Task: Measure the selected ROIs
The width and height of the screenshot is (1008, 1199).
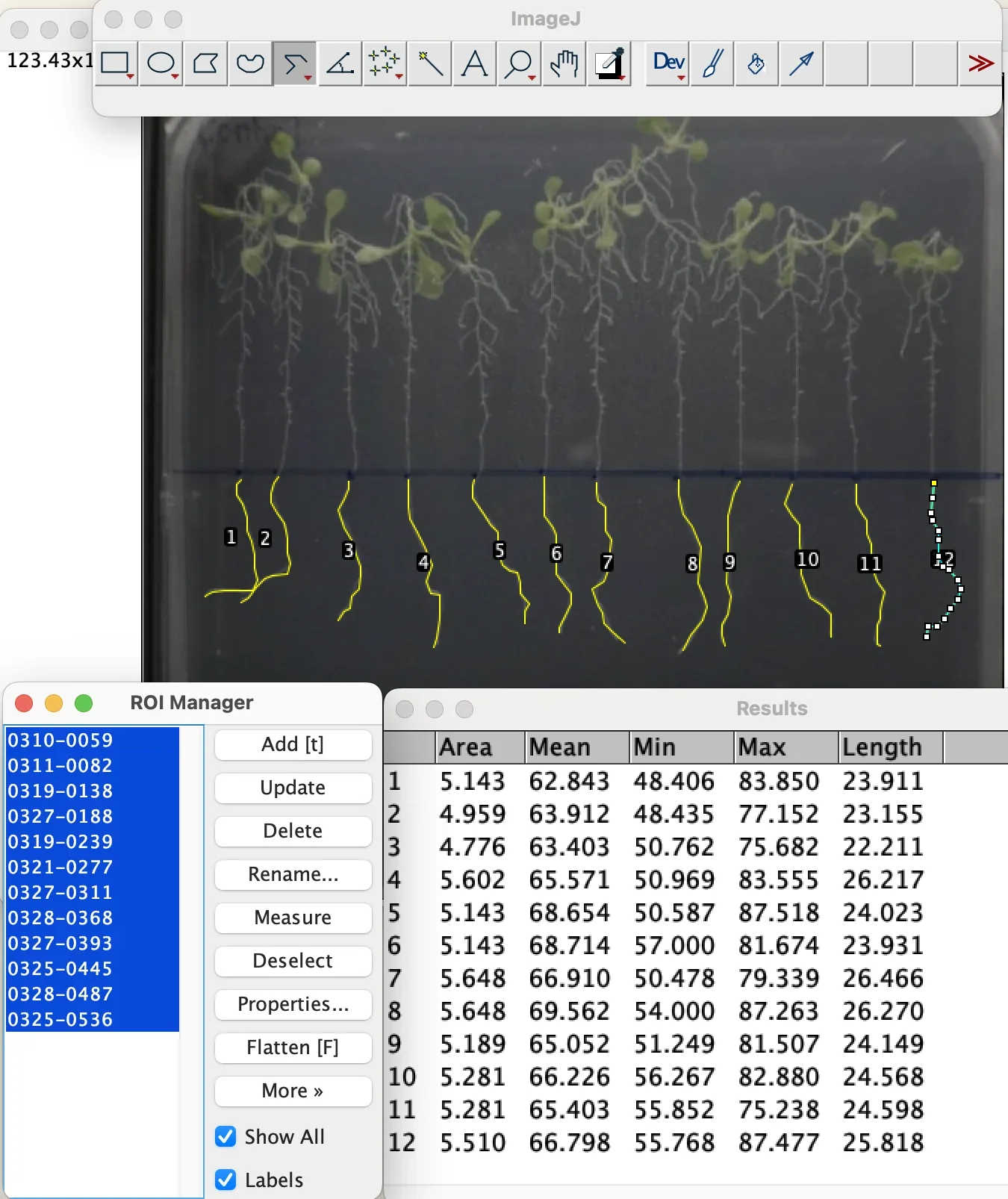Action: click(293, 918)
